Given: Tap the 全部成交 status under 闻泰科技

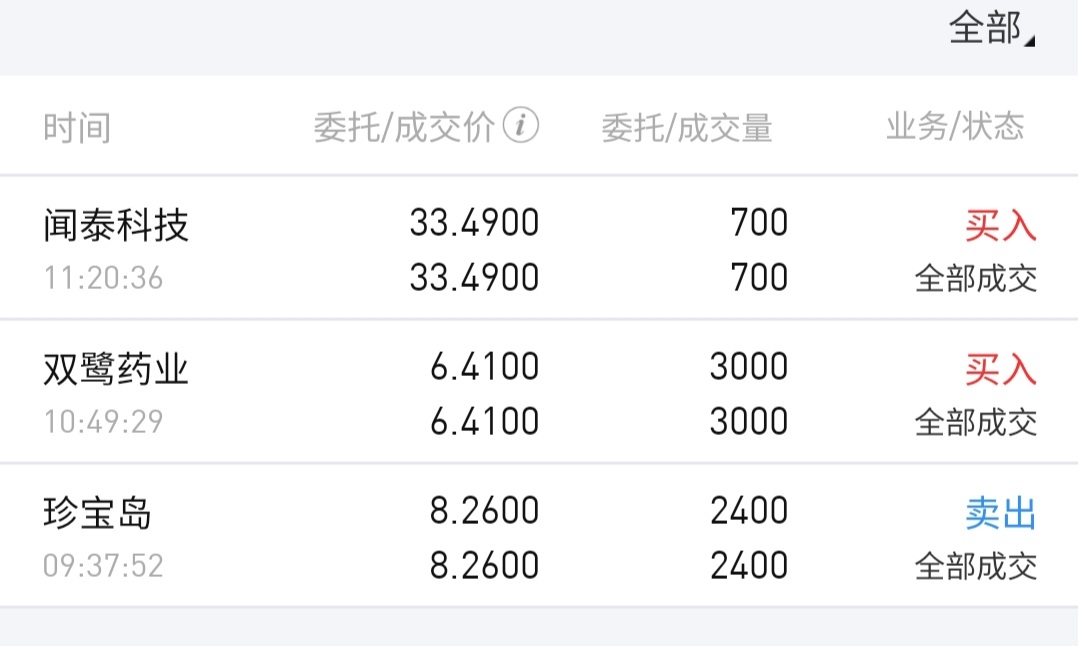Looking at the screenshot, I should [x=976, y=278].
